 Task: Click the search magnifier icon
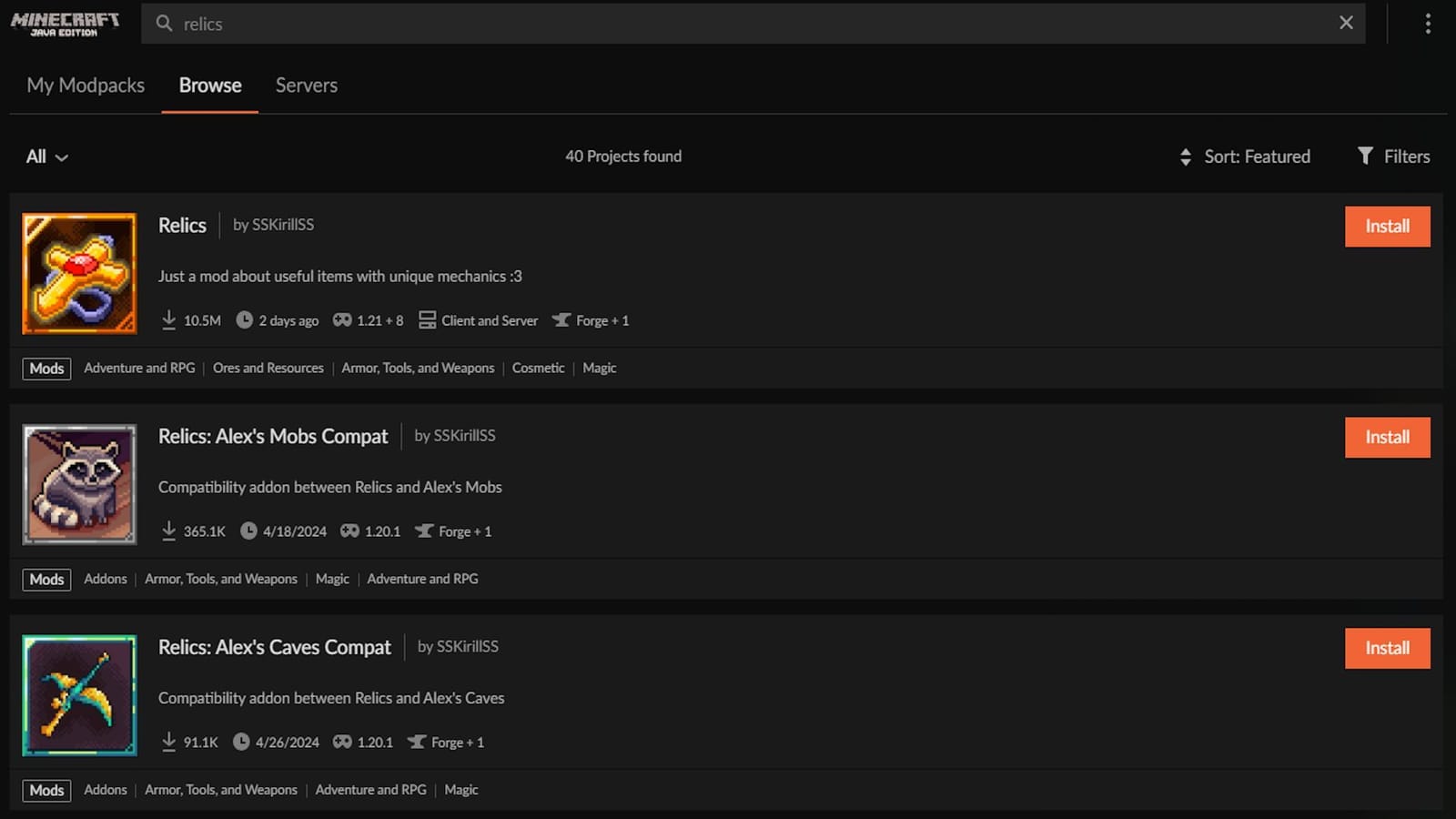tap(164, 24)
